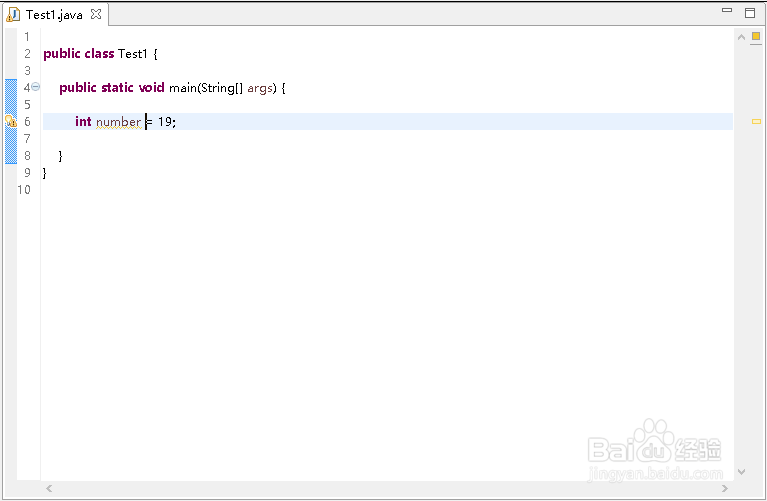Place the cursor on the value 19
The image size is (767, 501).
[165, 122]
